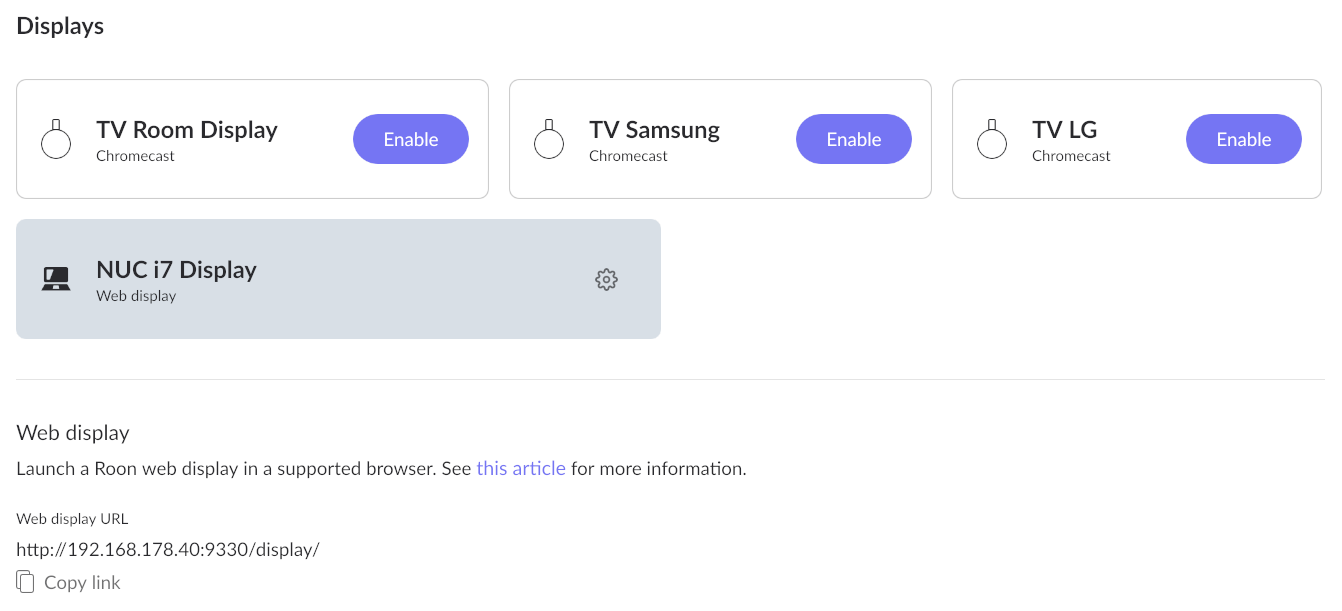This screenshot has height=611, width=1342.
Task: Select the web display URL text
Action: coord(168,549)
